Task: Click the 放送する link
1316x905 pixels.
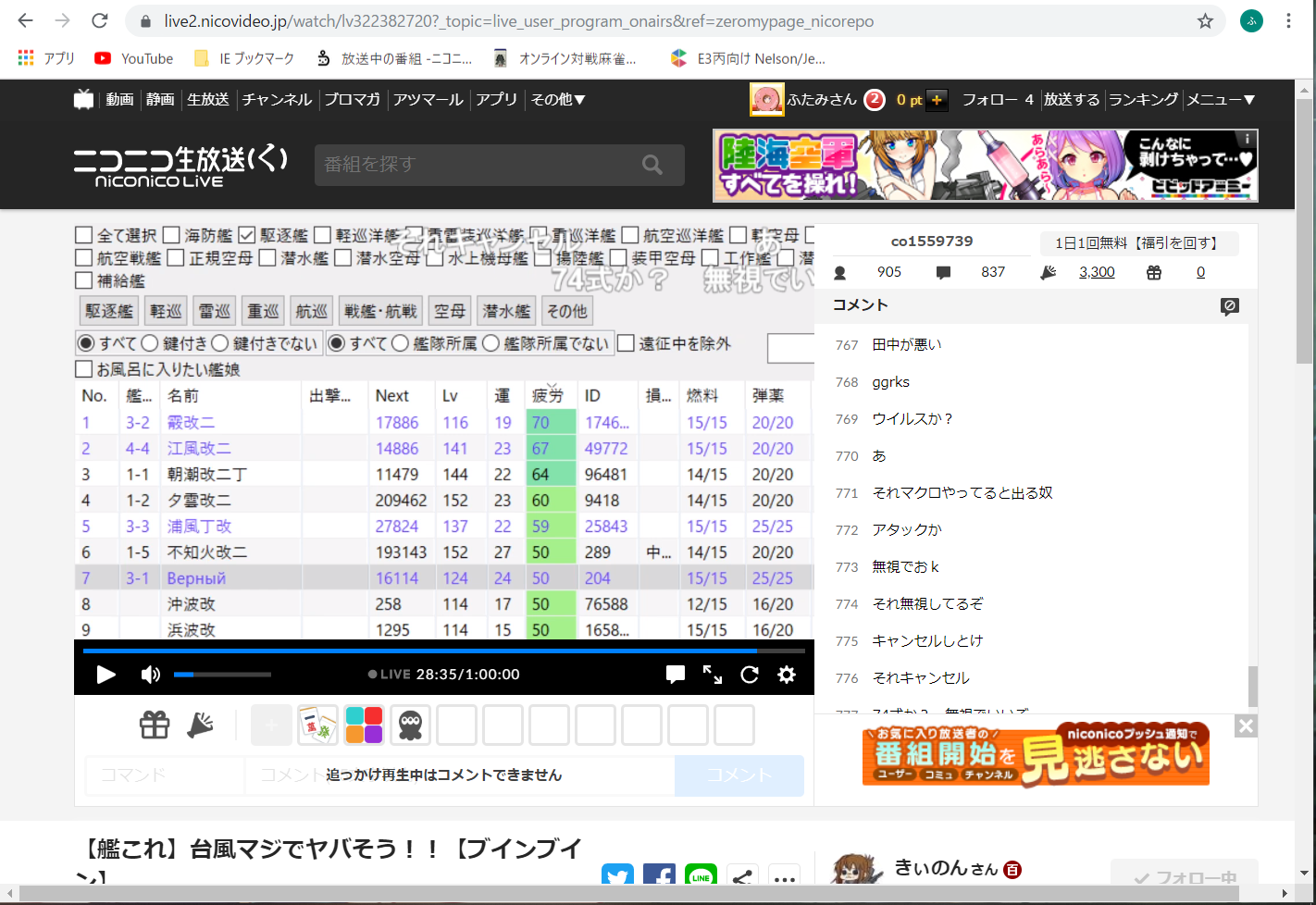Action: coord(1072,99)
